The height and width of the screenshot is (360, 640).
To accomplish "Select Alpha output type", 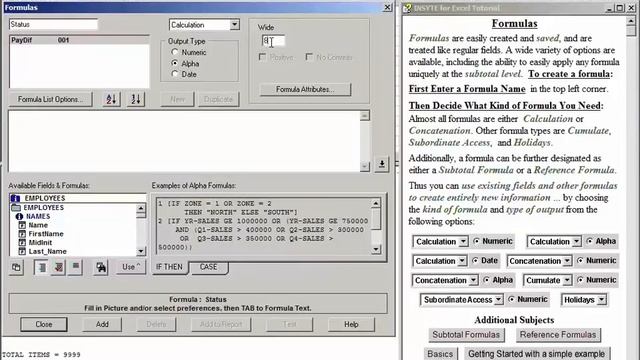I will pyautogui.click(x=175, y=63).
